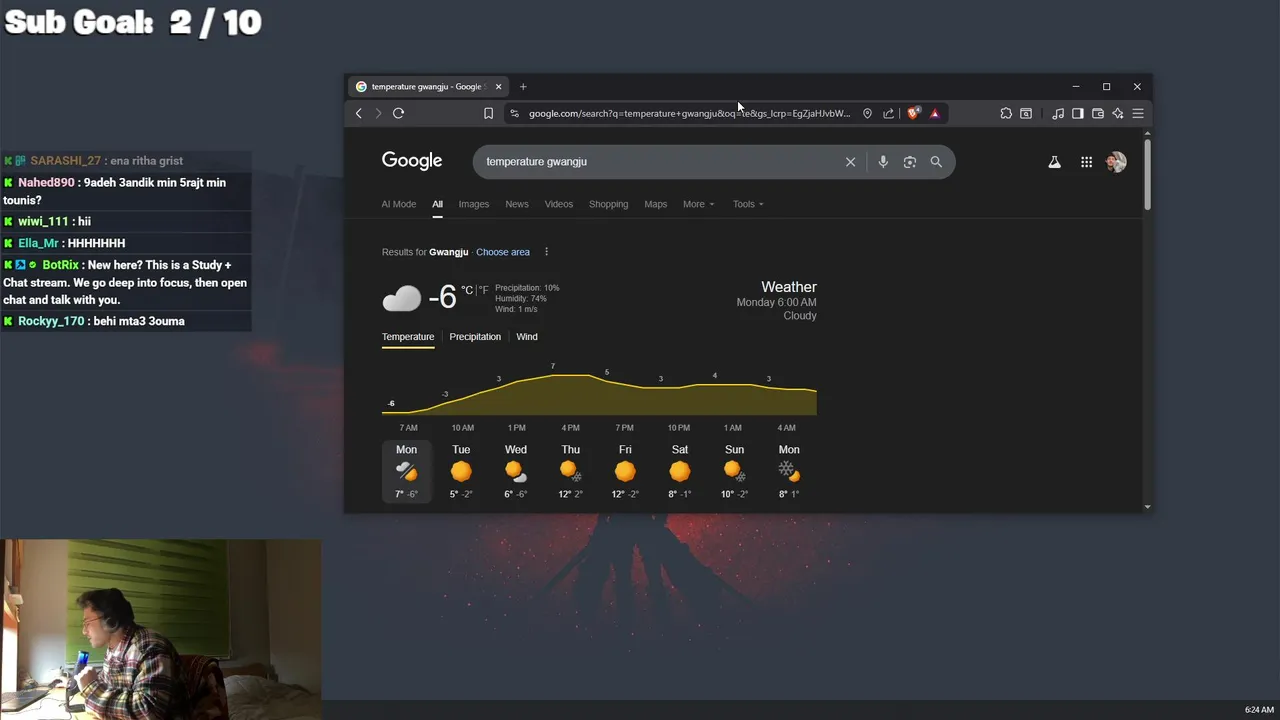Screen dimensions: 1280x720
Task: Click the Google search input field
Action: click(x=660, y=162)
